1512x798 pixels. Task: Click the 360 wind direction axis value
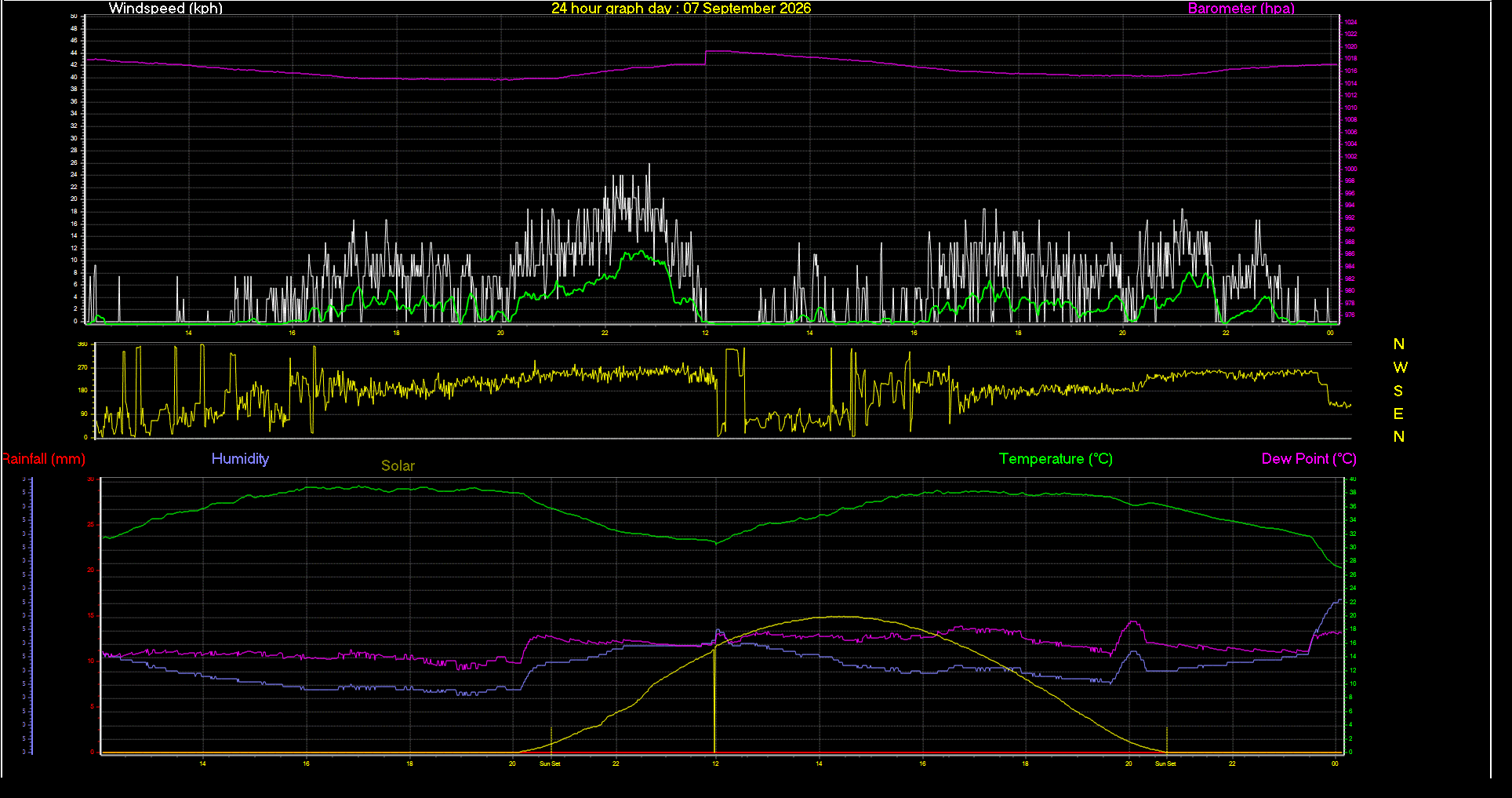pyautogui.click(x=82, y=344)
